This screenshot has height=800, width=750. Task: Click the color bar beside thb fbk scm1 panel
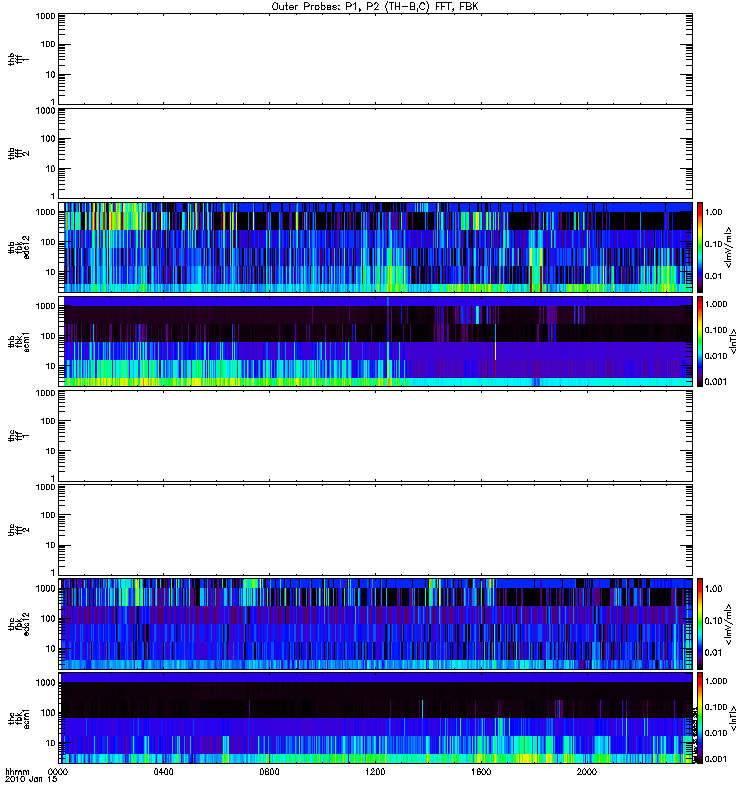tap(700, 341)
